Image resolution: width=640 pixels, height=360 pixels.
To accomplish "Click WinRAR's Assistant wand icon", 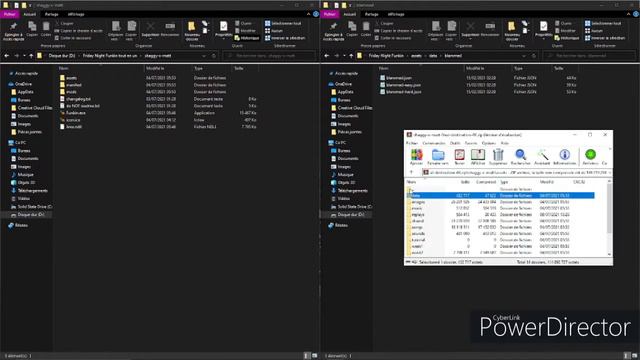I will tap(542, 157).
